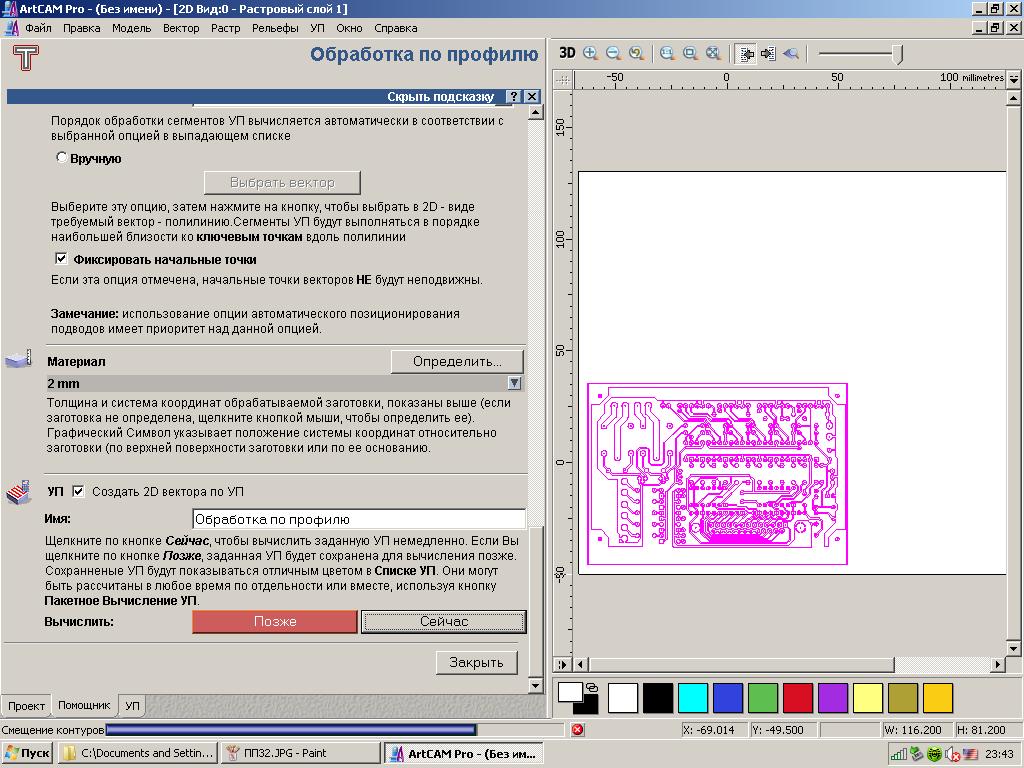1024x768 pixels.
Task: Click the zoom in magnifier icon
Action: pos(591,53)
